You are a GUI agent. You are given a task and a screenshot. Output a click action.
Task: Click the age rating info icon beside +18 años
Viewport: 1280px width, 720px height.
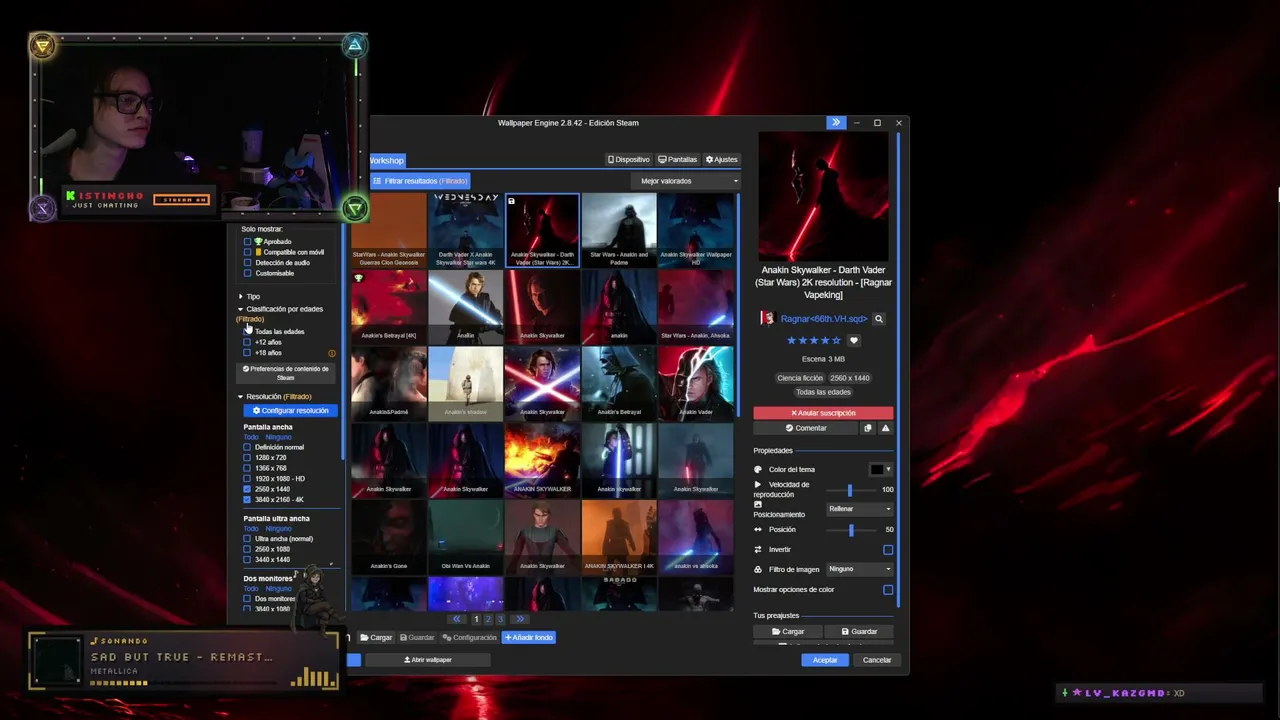(x=332, y=353)
